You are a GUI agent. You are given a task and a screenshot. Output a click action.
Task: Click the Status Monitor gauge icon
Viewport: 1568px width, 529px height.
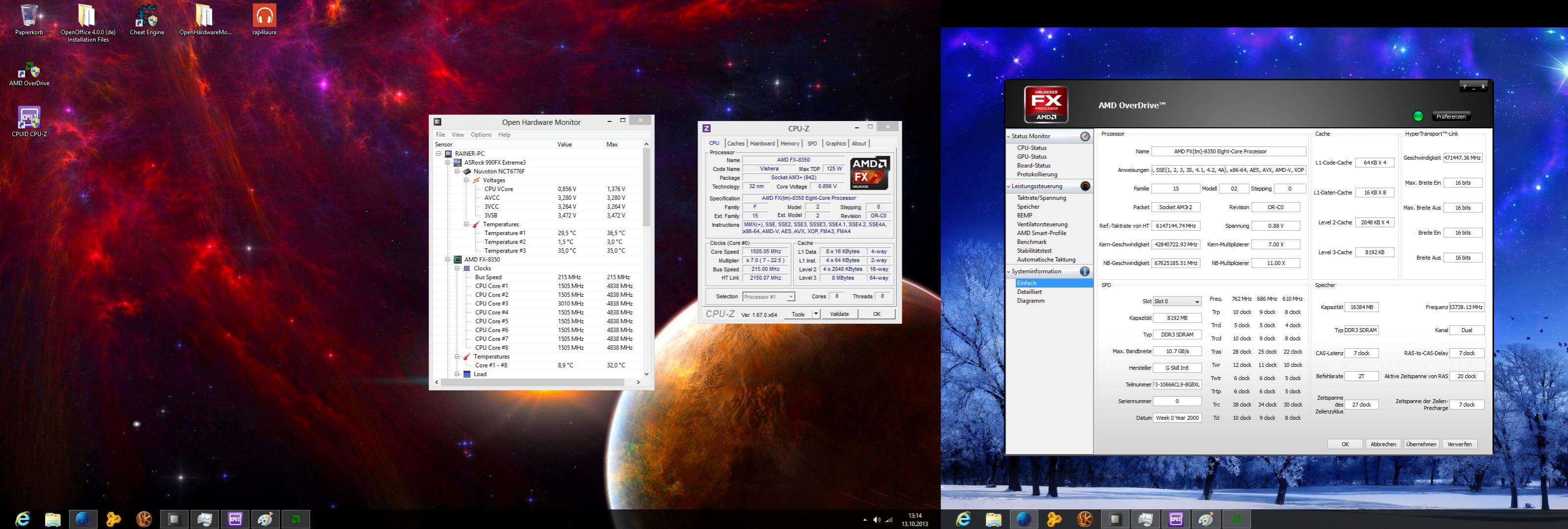(x=1085, y=136)
